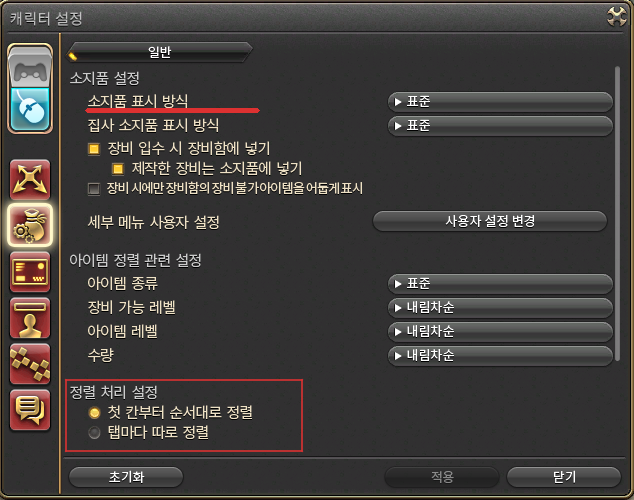This screenshot has width=634, height=500.
Task: Open the 장비 가능 레벨 sort dropdown
Action: (x=500, y=308)
